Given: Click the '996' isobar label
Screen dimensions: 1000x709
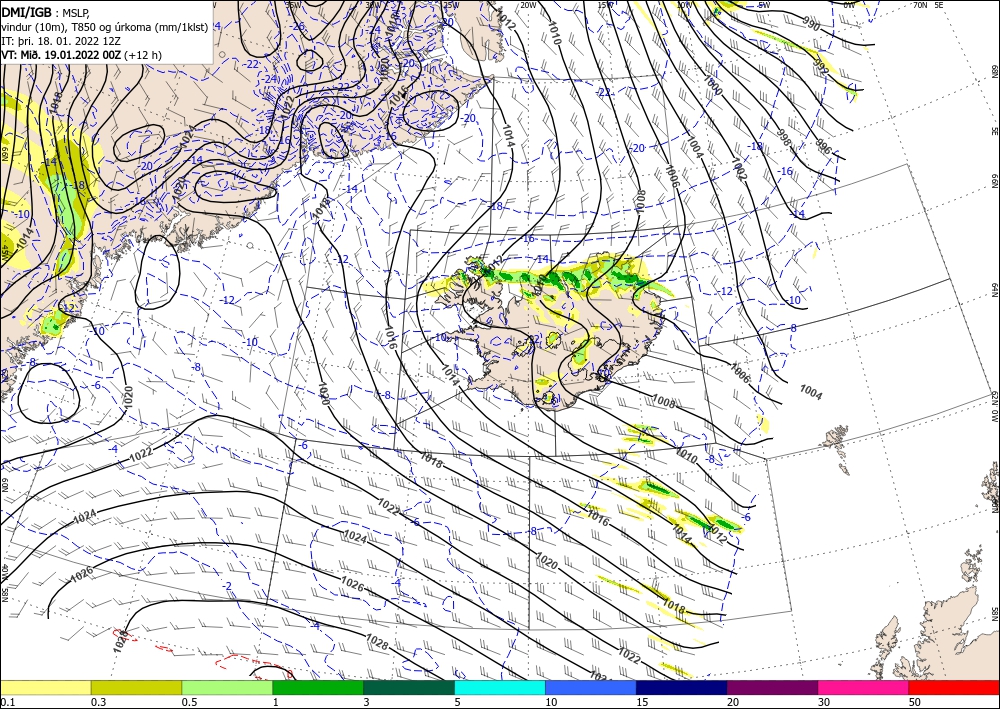Looking at the screenshot, I should pyautogui.click(x=824, y=147).
